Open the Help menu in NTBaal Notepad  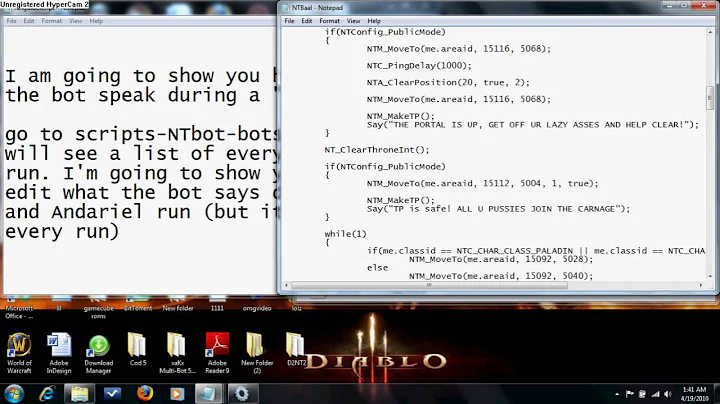[374, 21]
